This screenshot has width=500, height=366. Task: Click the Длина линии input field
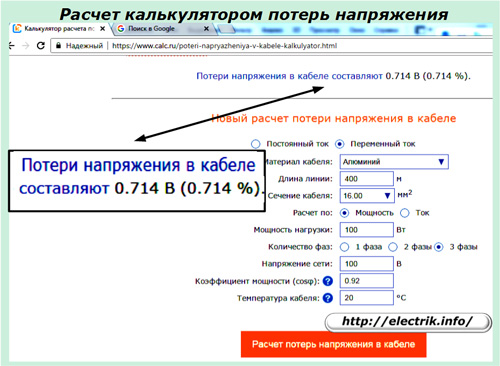367,179
